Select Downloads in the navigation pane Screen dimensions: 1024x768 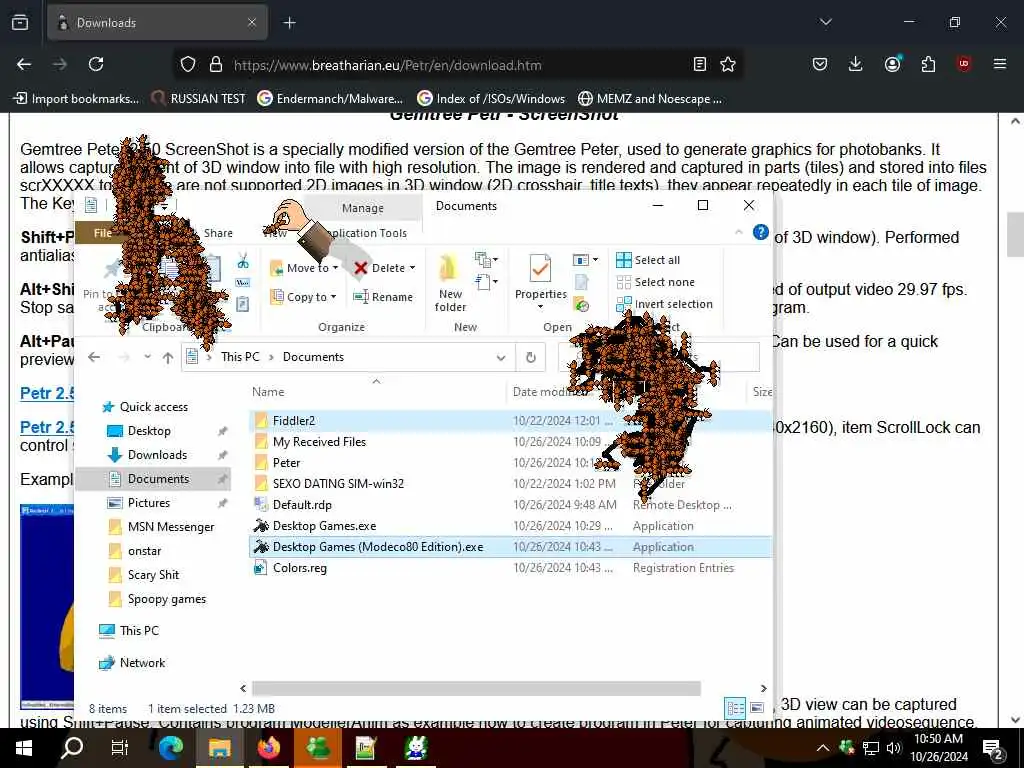157,455
